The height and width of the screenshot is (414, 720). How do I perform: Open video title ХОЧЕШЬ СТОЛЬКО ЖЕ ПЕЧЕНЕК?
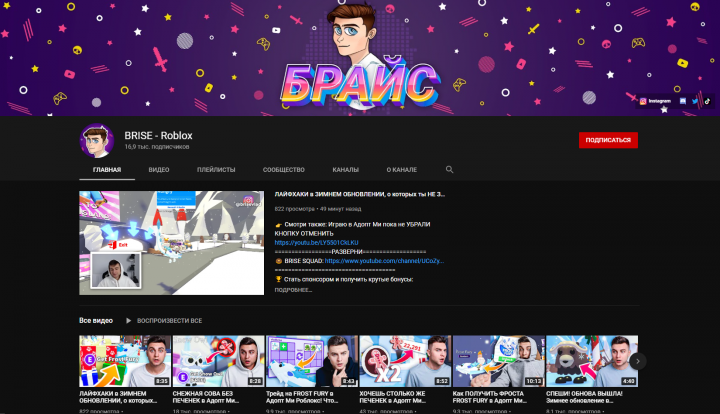[393, 397]
